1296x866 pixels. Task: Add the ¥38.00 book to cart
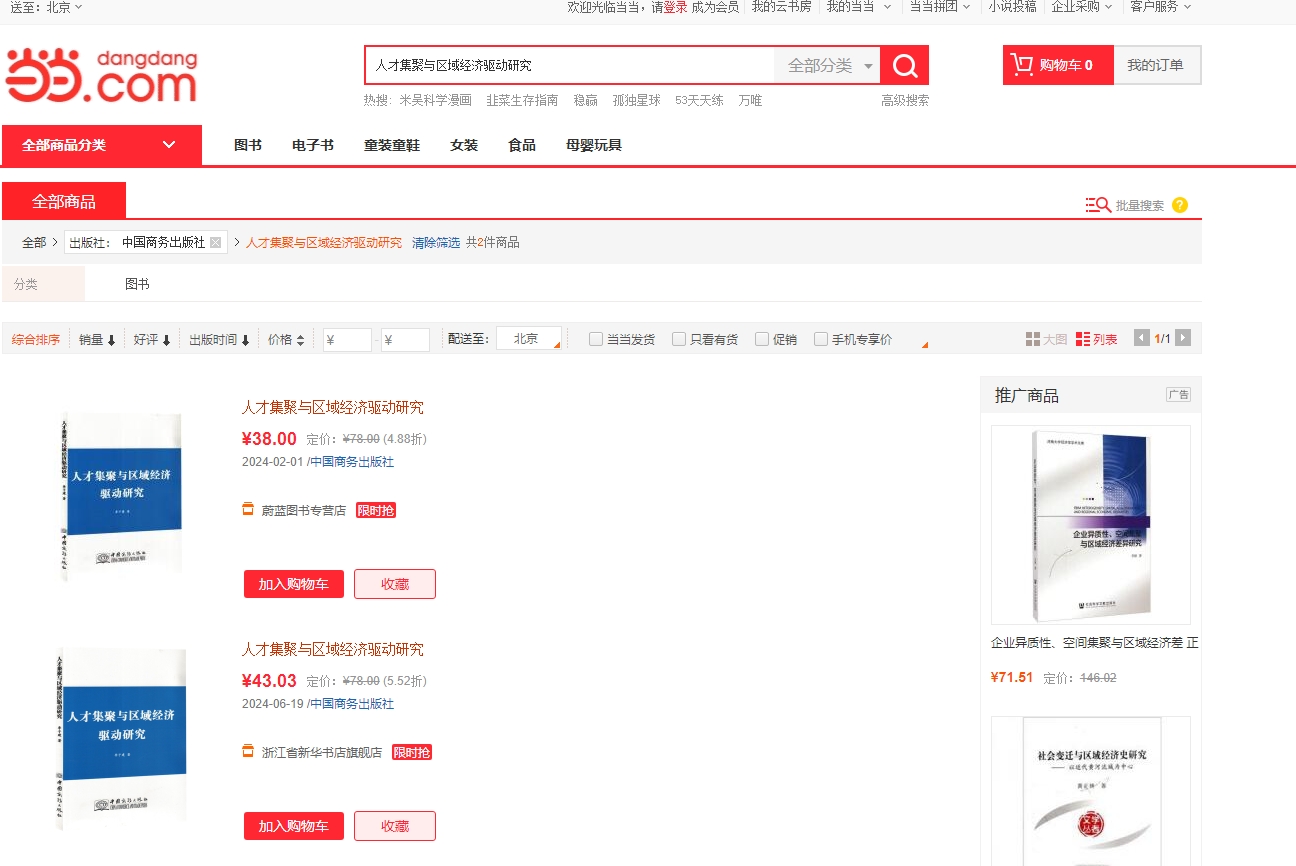[x=294, y=584]
